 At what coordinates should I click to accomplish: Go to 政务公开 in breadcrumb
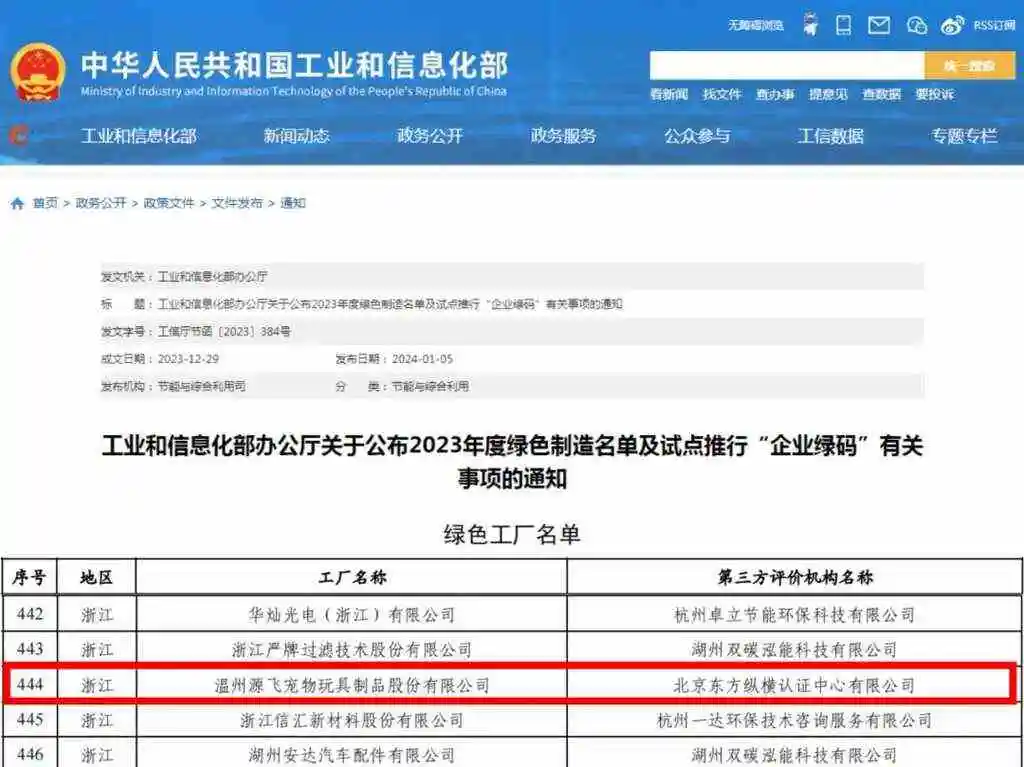(101, 203)
